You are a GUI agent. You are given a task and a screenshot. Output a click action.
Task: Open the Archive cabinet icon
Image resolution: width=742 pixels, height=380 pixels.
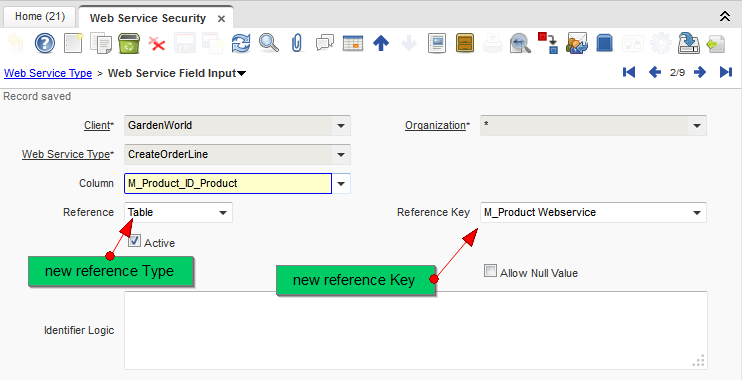pos(465,44)
